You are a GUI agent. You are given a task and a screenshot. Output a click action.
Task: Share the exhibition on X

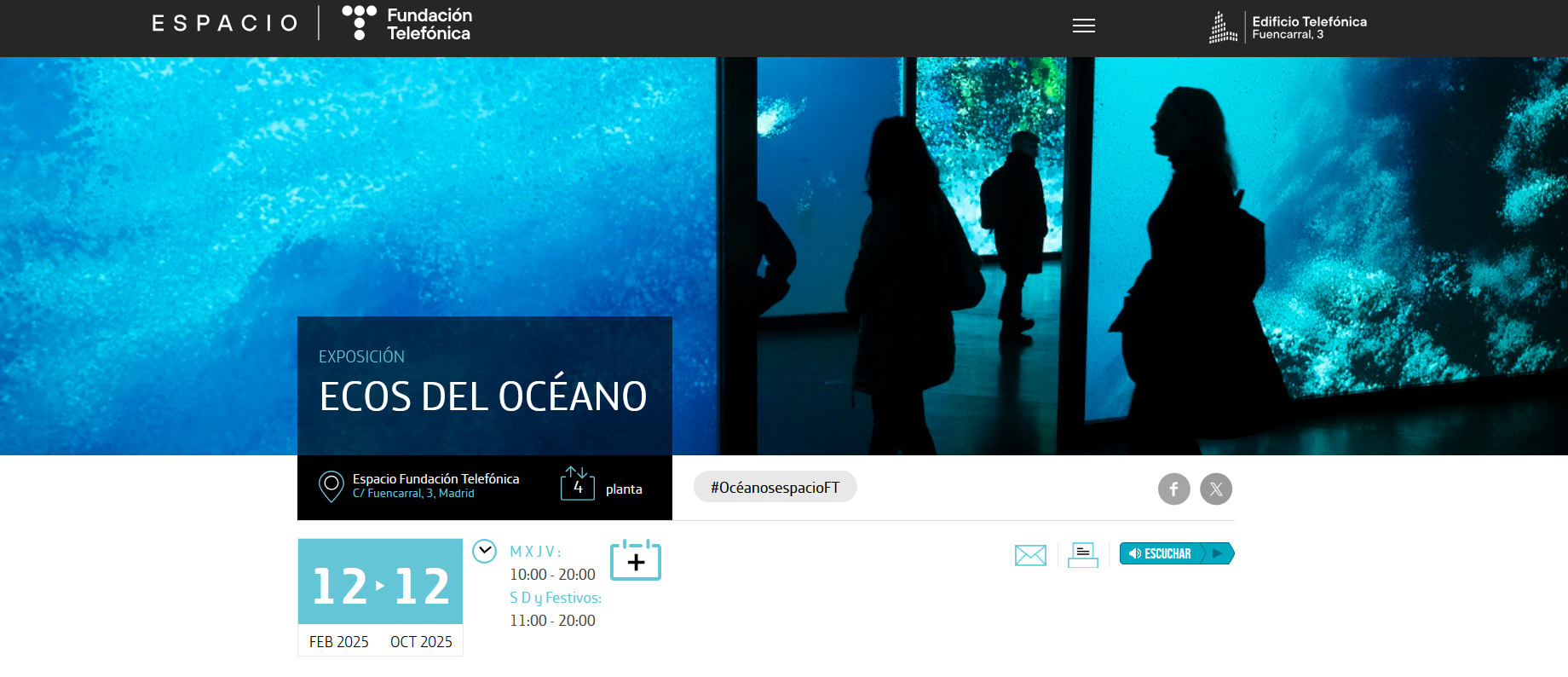(1216, 489)
